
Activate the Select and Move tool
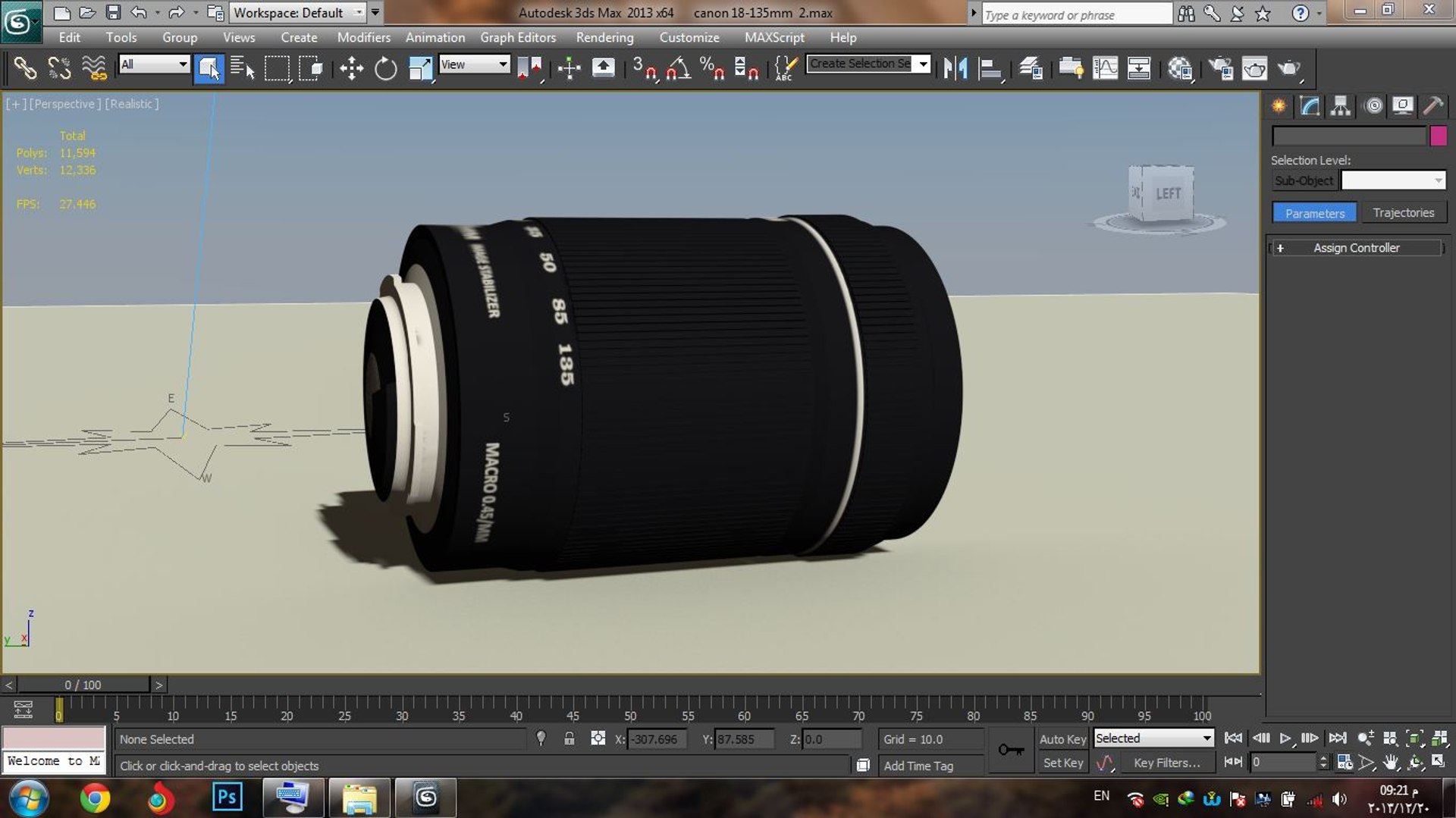351,68
